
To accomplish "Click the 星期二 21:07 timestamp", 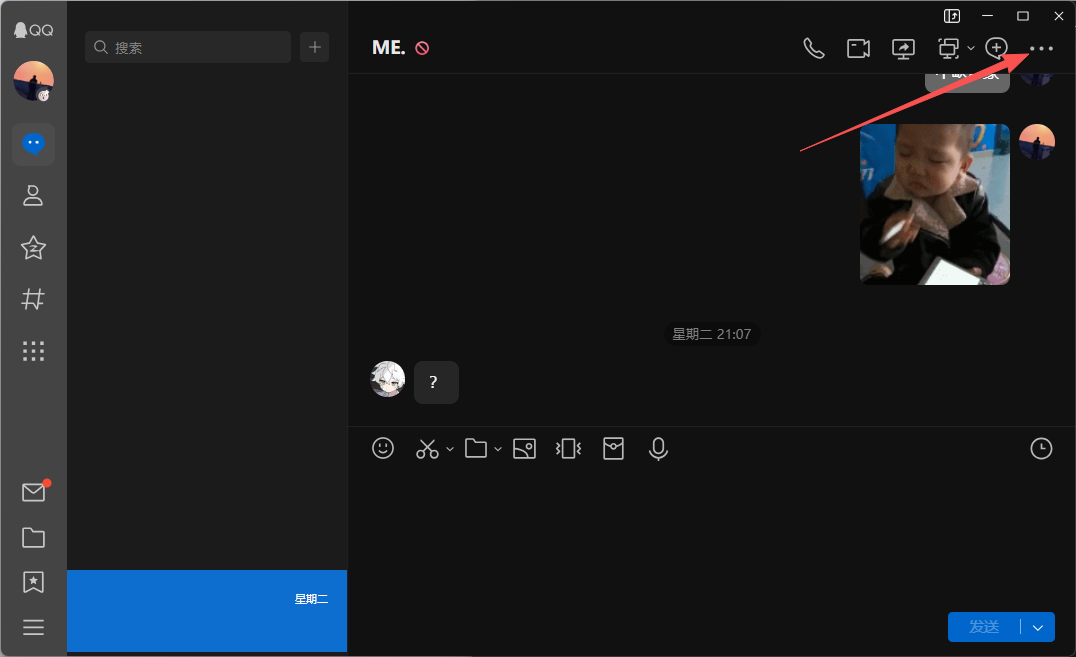I will (712, 334).
